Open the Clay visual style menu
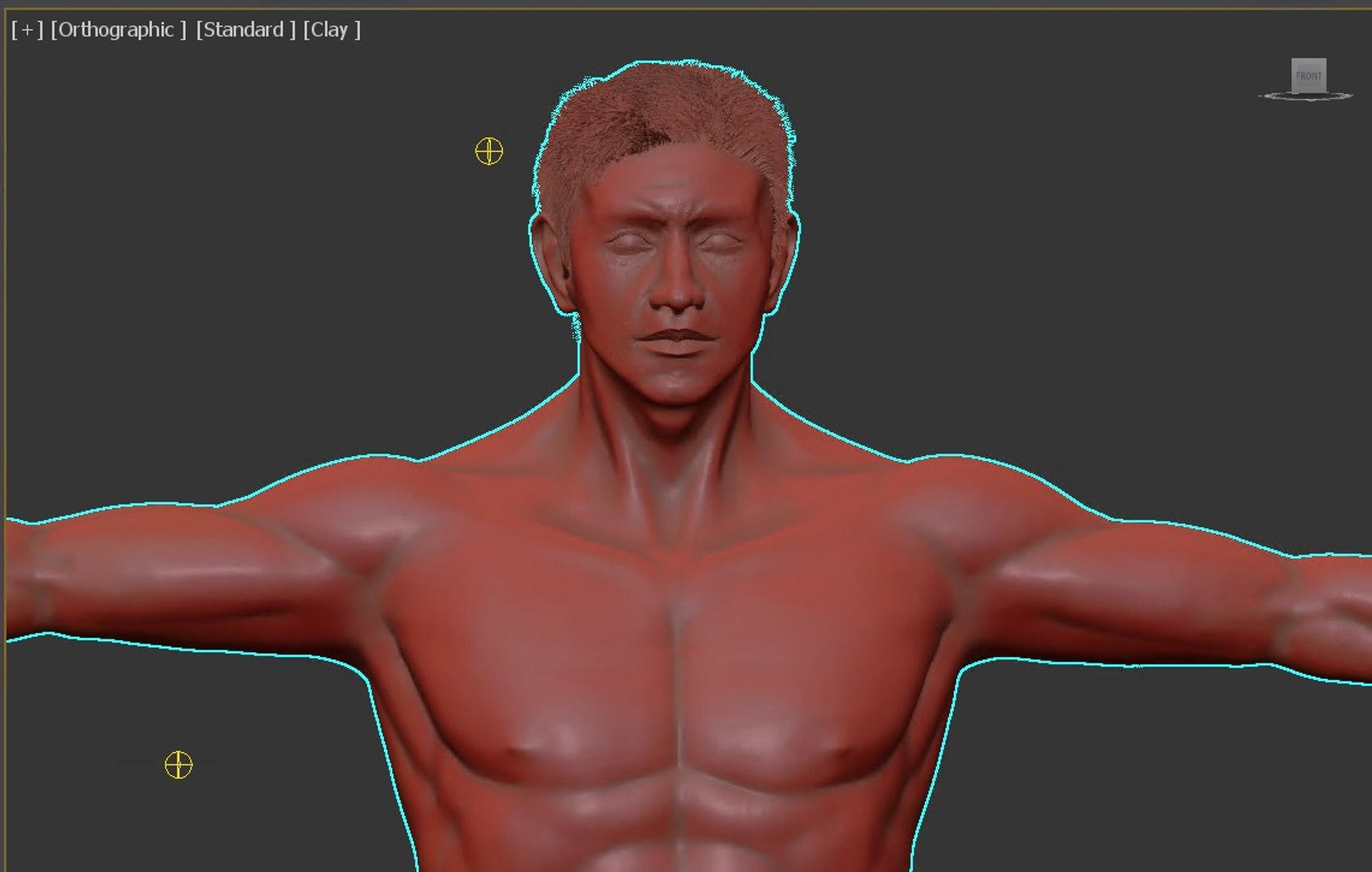1372x872 pixels. point(332,30)
